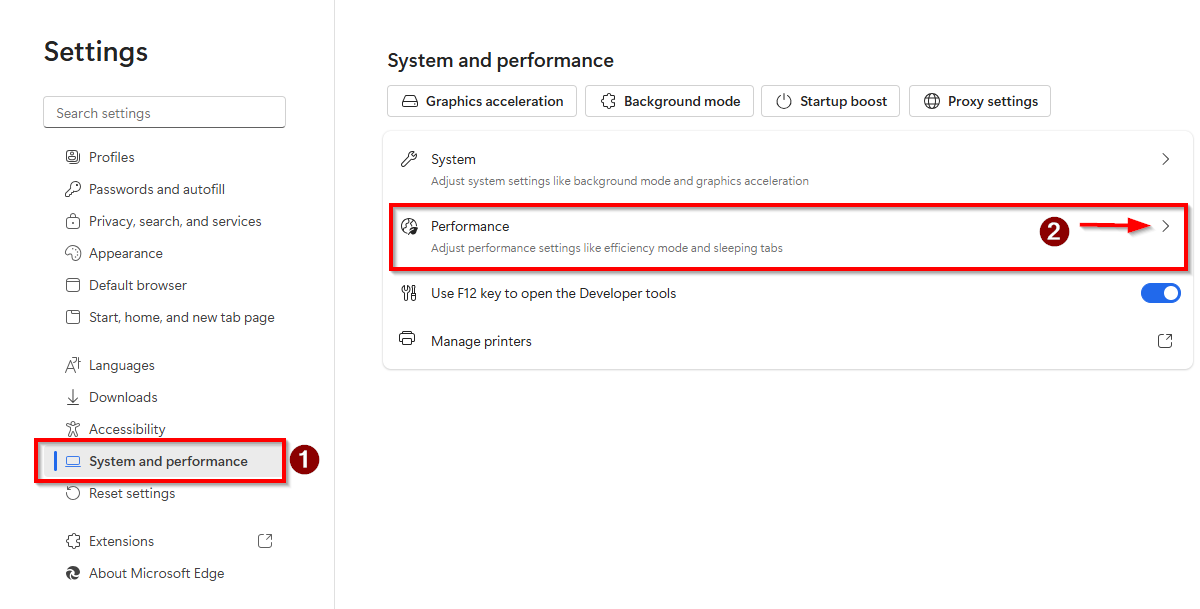The height and width of the screenshot is (609, 1200).
Task: Expand the Performance settings chevron
Action: (1165, 226)
